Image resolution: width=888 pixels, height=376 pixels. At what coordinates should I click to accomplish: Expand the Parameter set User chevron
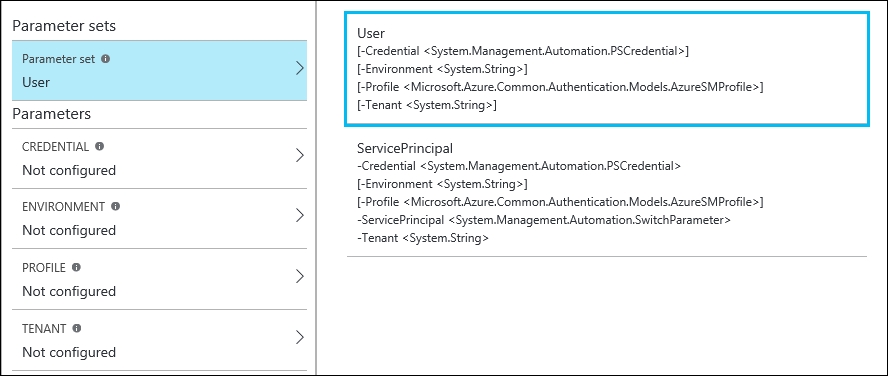pyautogui.click(x=300, y=68)
